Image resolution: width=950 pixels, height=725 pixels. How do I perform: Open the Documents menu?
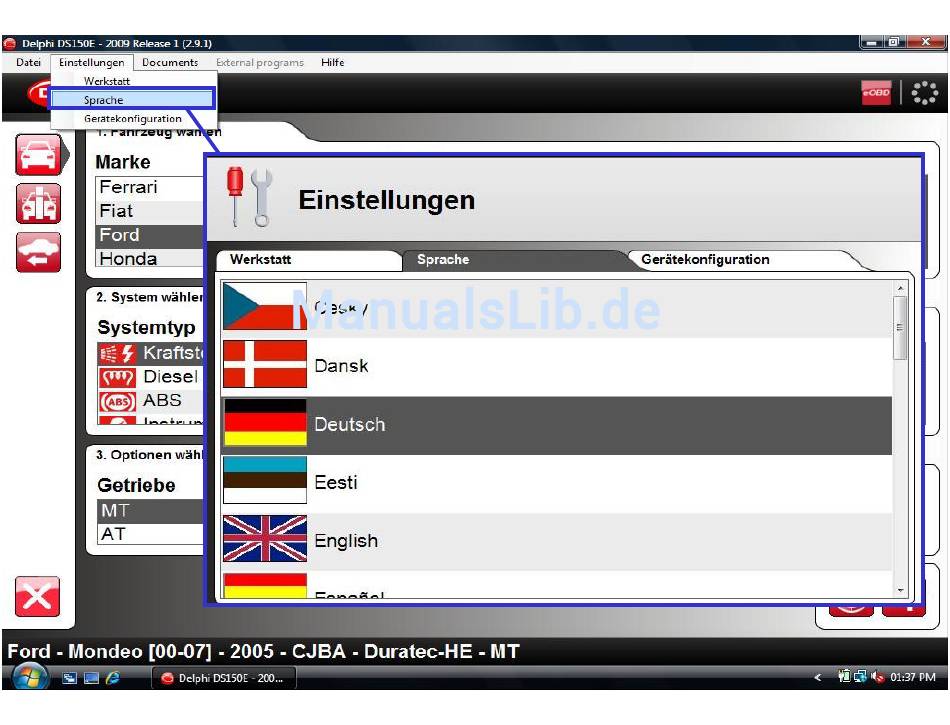coord(170,62)
